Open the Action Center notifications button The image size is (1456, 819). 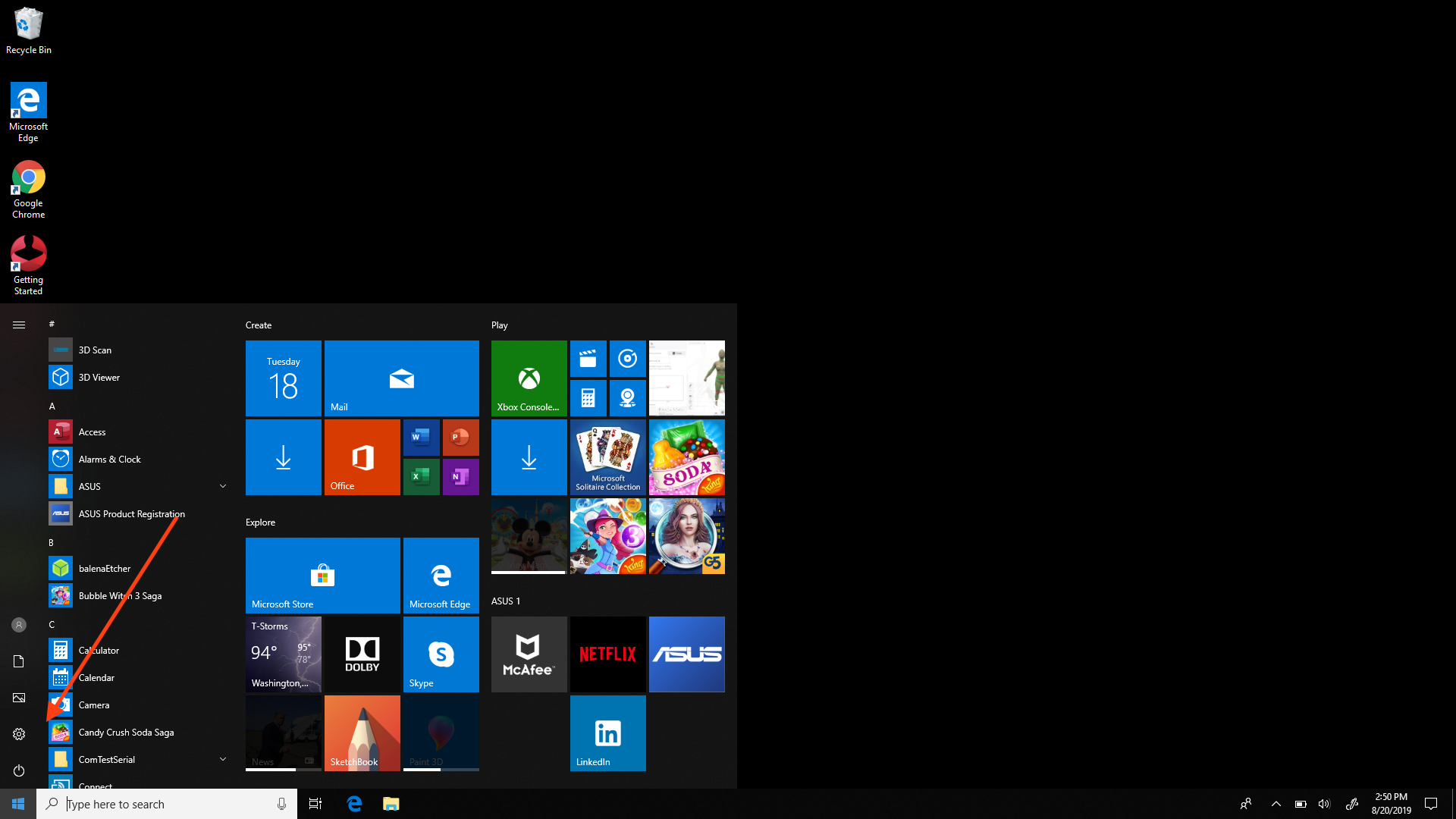(x=1430, y=804)
